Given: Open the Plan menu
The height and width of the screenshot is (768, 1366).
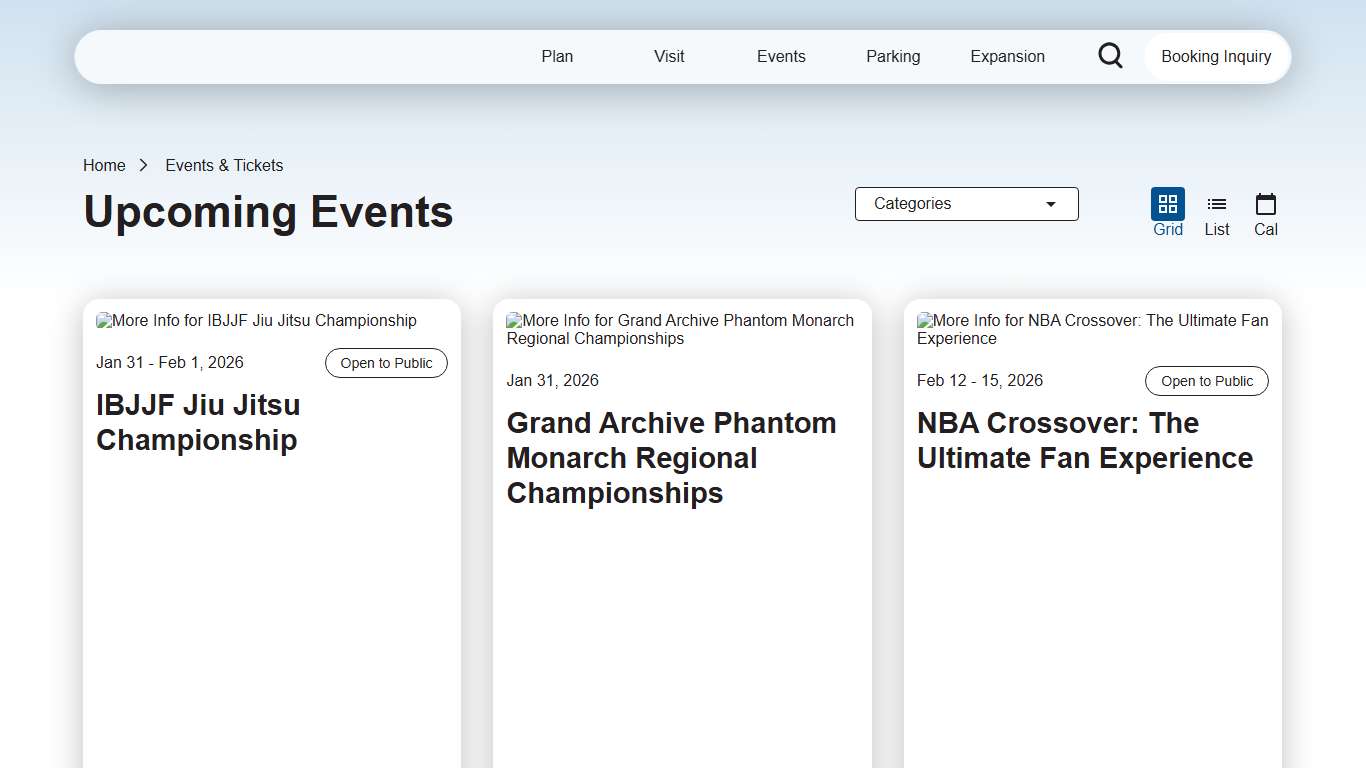Looking at the screenshot, I should [x=557, y=57].
